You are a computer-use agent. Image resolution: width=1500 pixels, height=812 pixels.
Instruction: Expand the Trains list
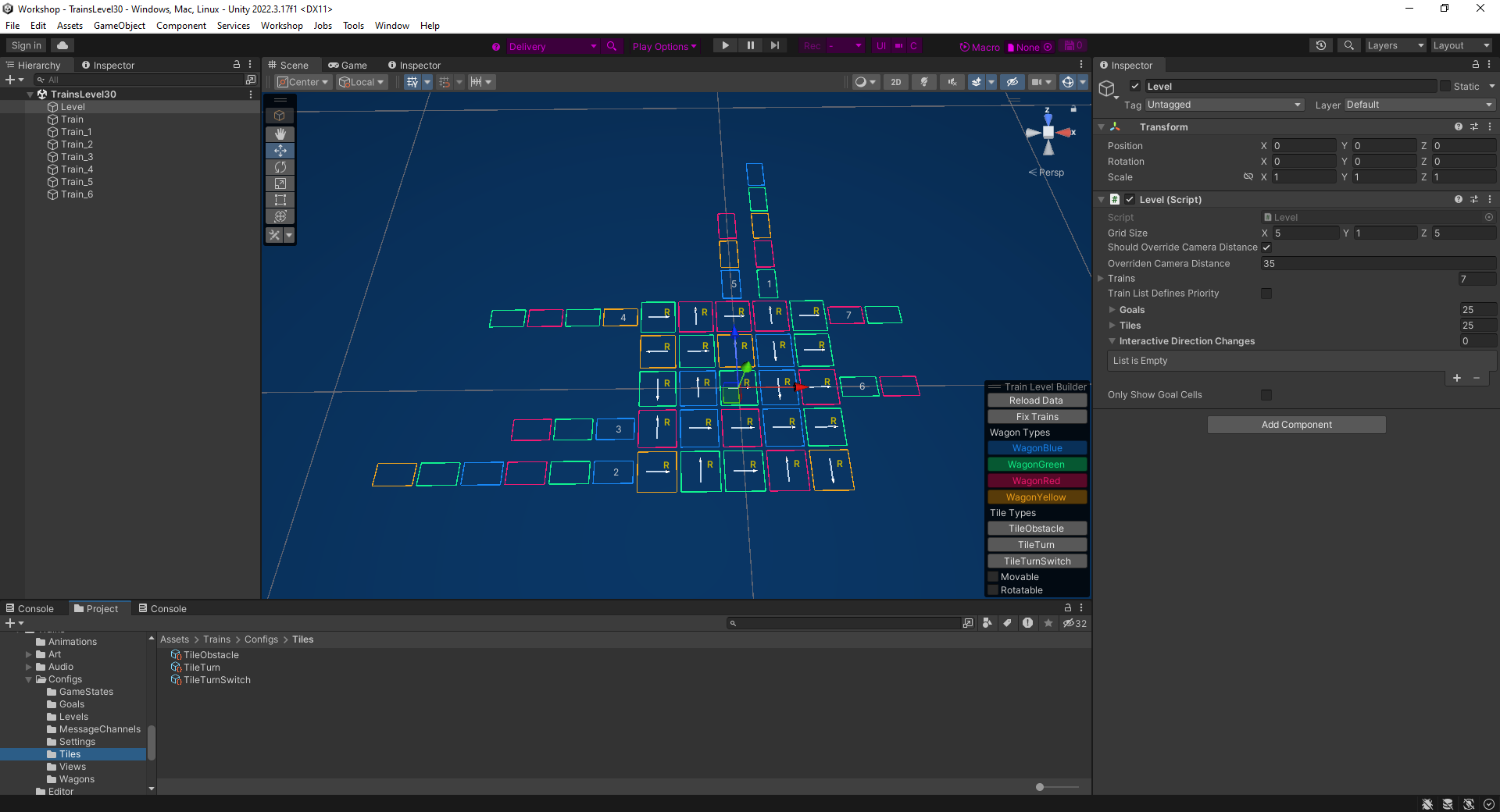[x=1101, y=279]
